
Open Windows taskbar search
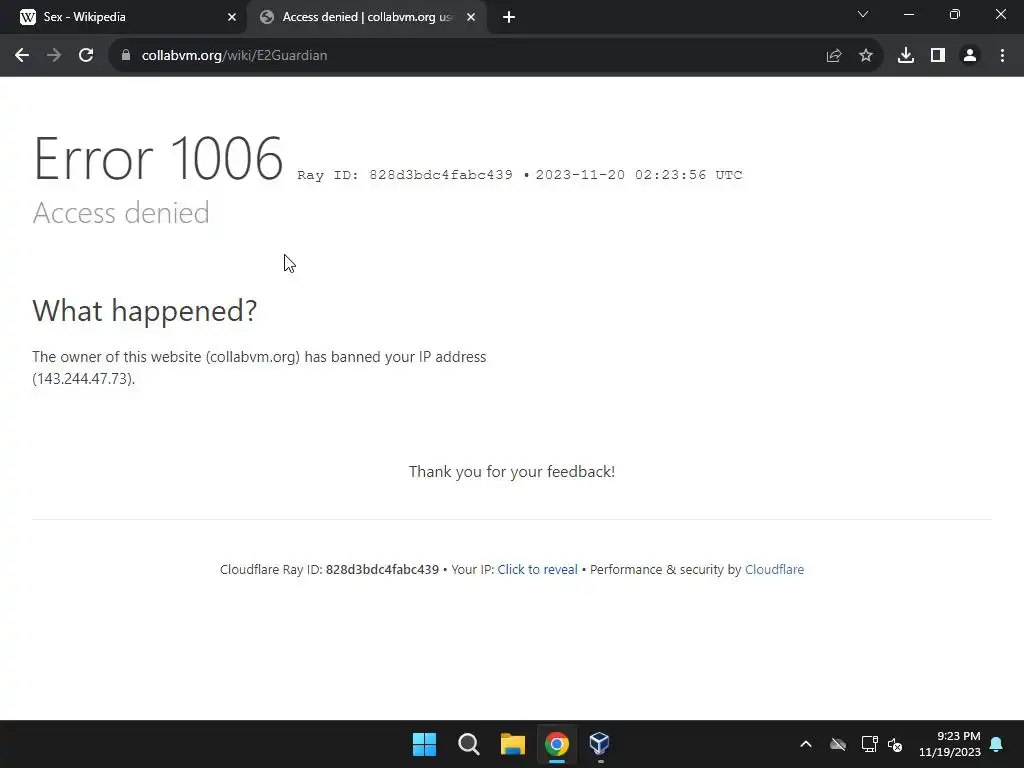[468, 744]
